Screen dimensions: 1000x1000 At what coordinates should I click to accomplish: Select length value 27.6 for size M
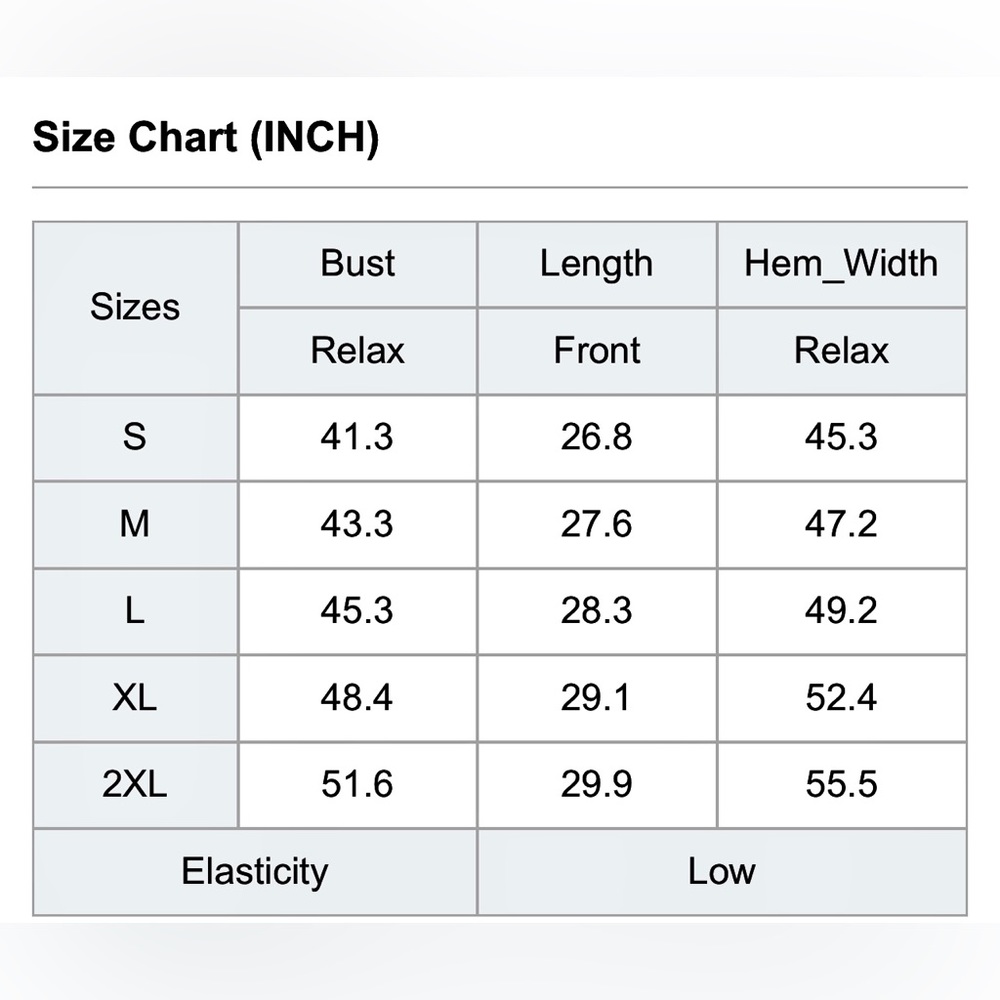coord(597,524)
